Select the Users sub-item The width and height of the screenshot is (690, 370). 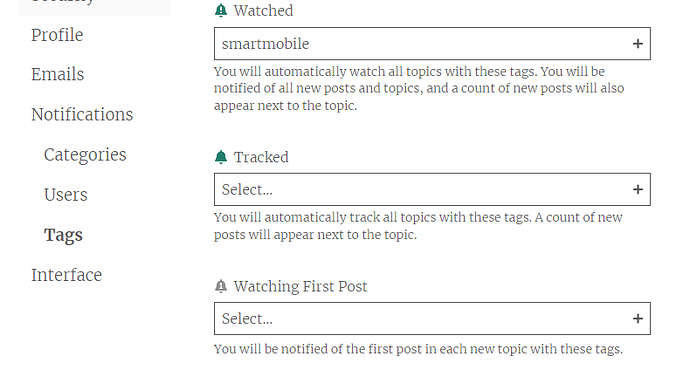point(66,194)
